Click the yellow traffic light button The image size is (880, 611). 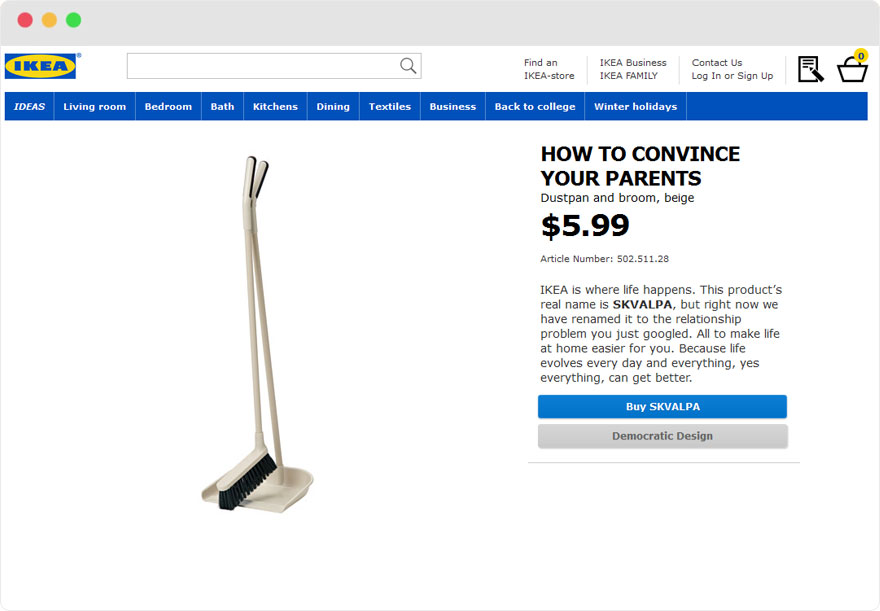(x=48, y=19)
